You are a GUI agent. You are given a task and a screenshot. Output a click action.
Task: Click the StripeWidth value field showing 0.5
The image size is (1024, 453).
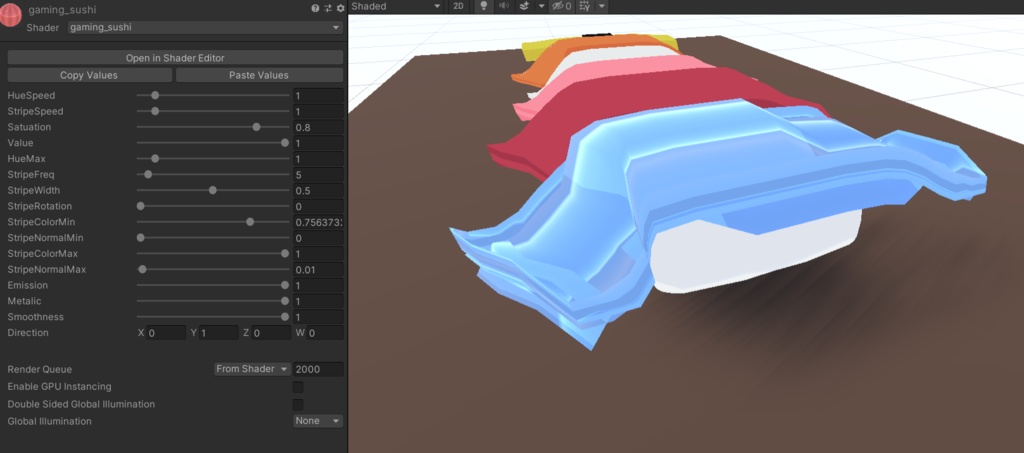point(318,190)
